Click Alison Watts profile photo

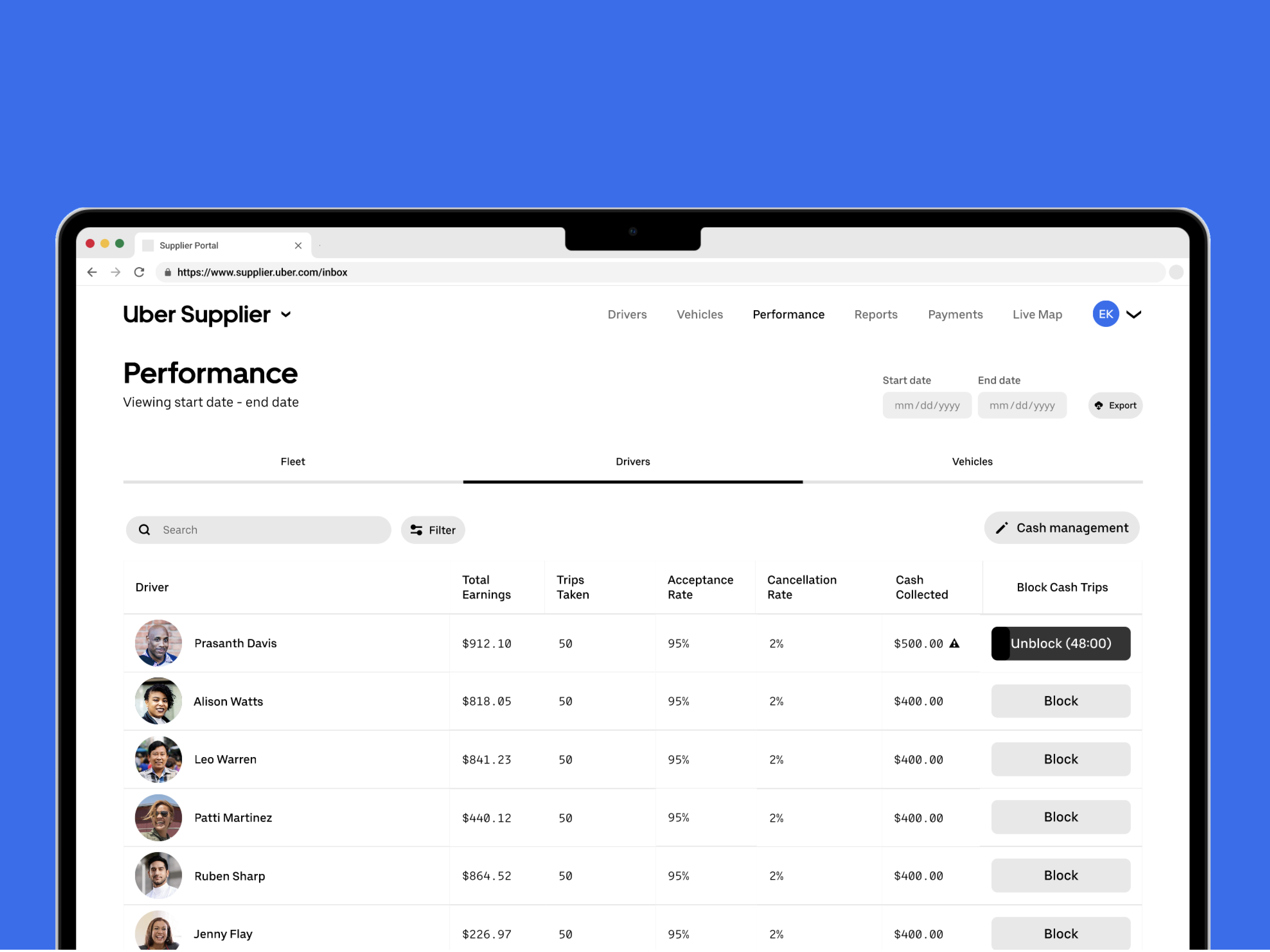pyautogui.click(x=158, y=702)
